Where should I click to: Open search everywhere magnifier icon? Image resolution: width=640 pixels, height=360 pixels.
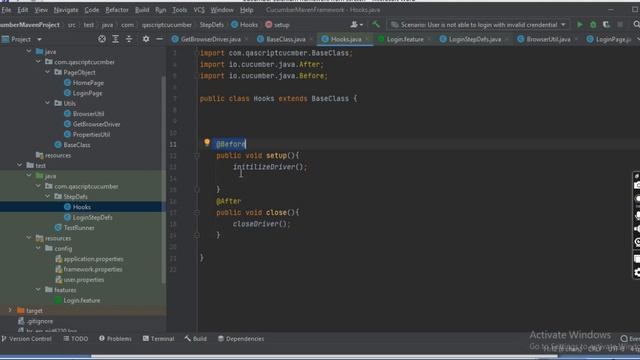[x=636, y=24]
